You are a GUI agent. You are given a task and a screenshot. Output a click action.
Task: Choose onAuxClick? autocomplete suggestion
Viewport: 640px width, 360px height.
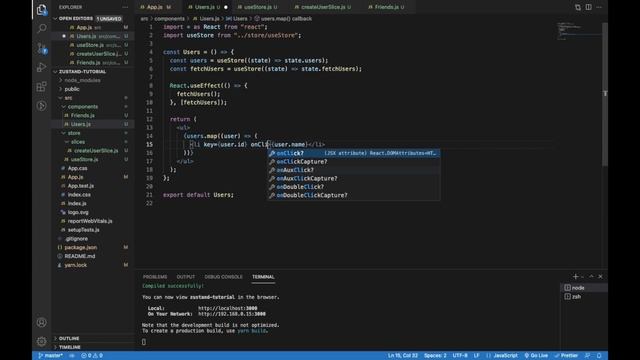pyautogui.click(x=353, y=170)
